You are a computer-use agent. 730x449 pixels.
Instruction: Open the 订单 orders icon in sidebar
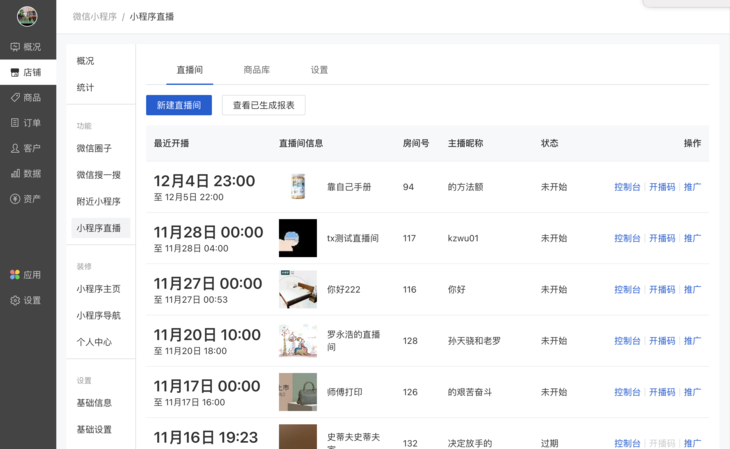click(15, 122)
